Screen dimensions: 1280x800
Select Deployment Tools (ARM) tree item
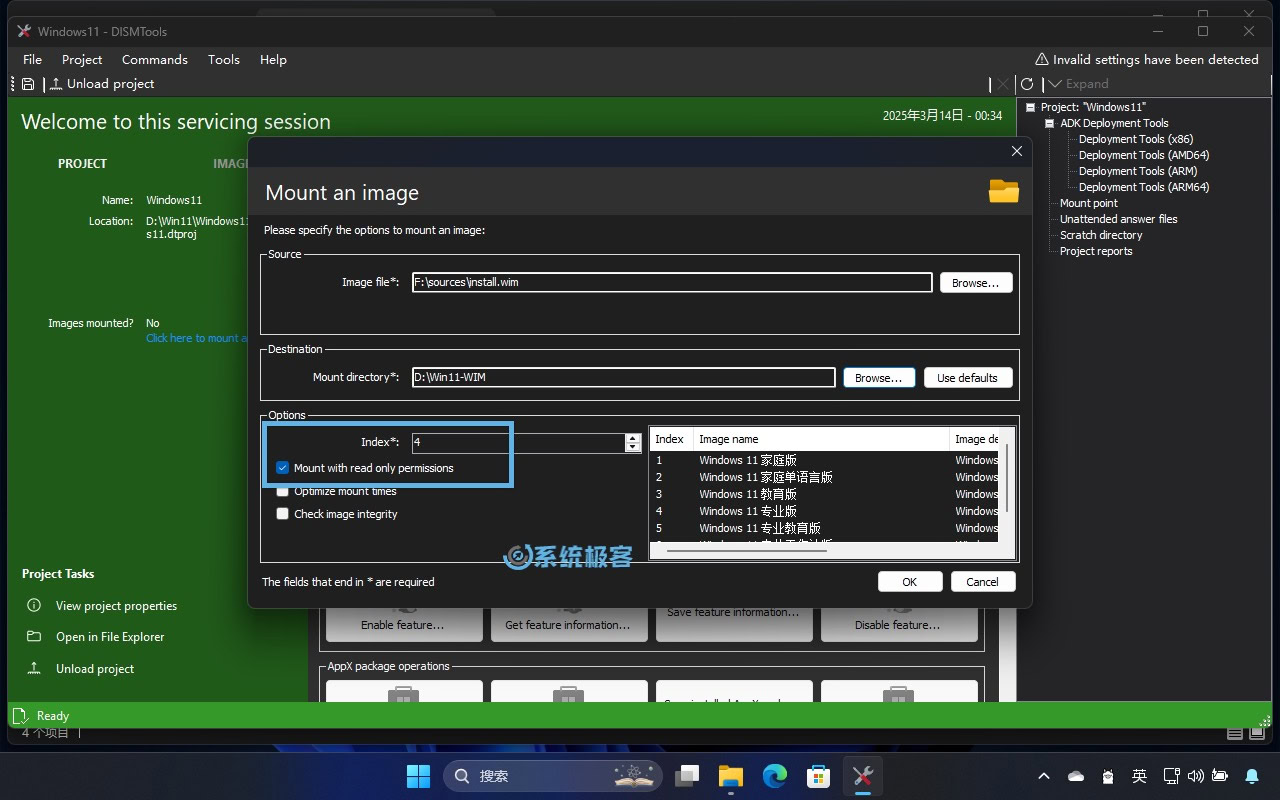point(1138,171)
